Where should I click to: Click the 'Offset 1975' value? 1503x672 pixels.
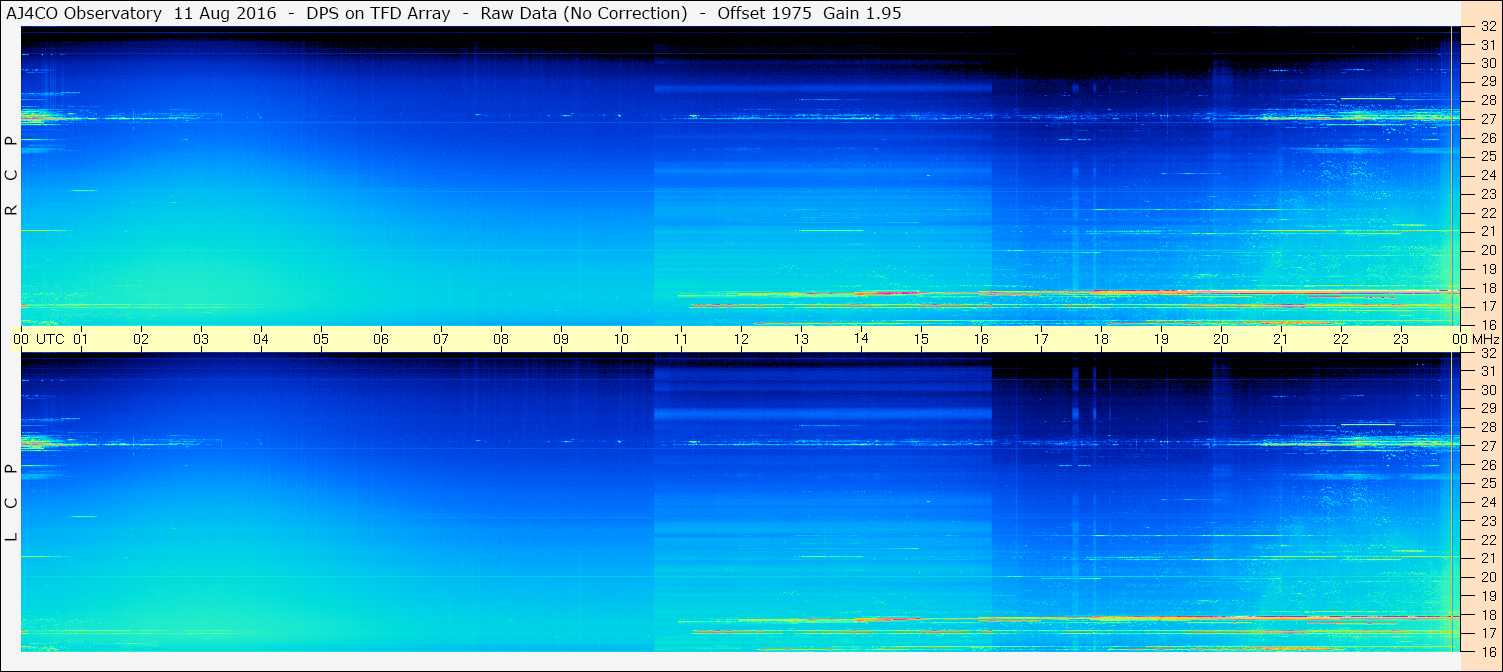pyautogui.click(x=764, y=13)
